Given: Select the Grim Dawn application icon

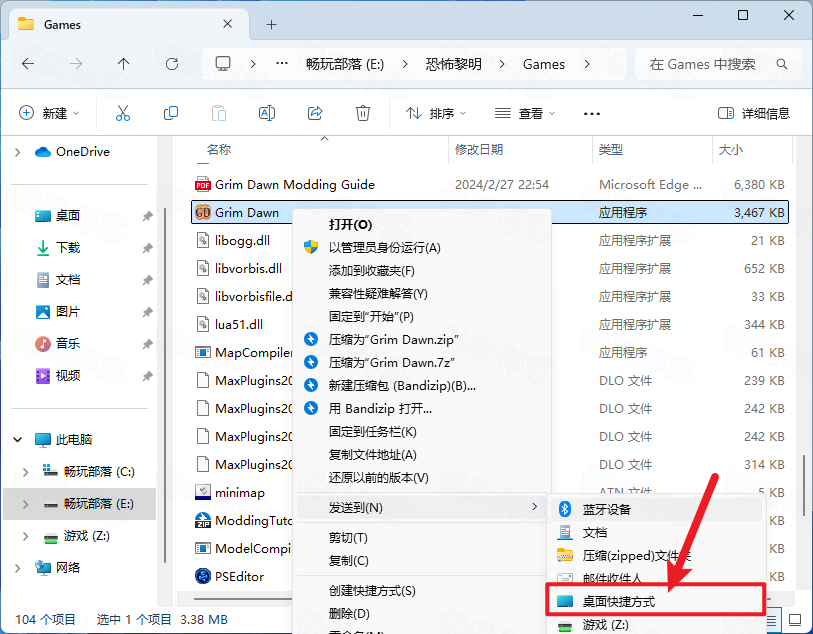Looking at the screenshot, I should [x=203, y=213].
